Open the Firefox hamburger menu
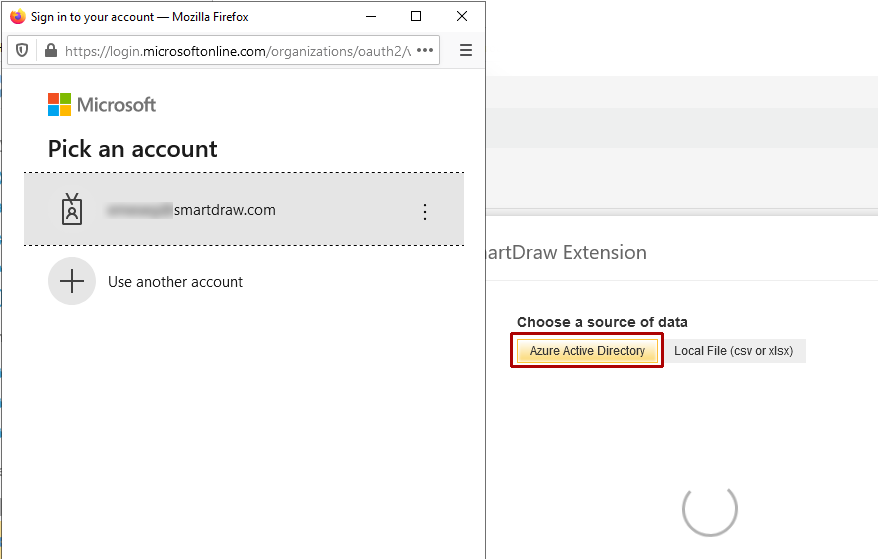This screenshot has width=878, height=559. [x=465, y=50]
